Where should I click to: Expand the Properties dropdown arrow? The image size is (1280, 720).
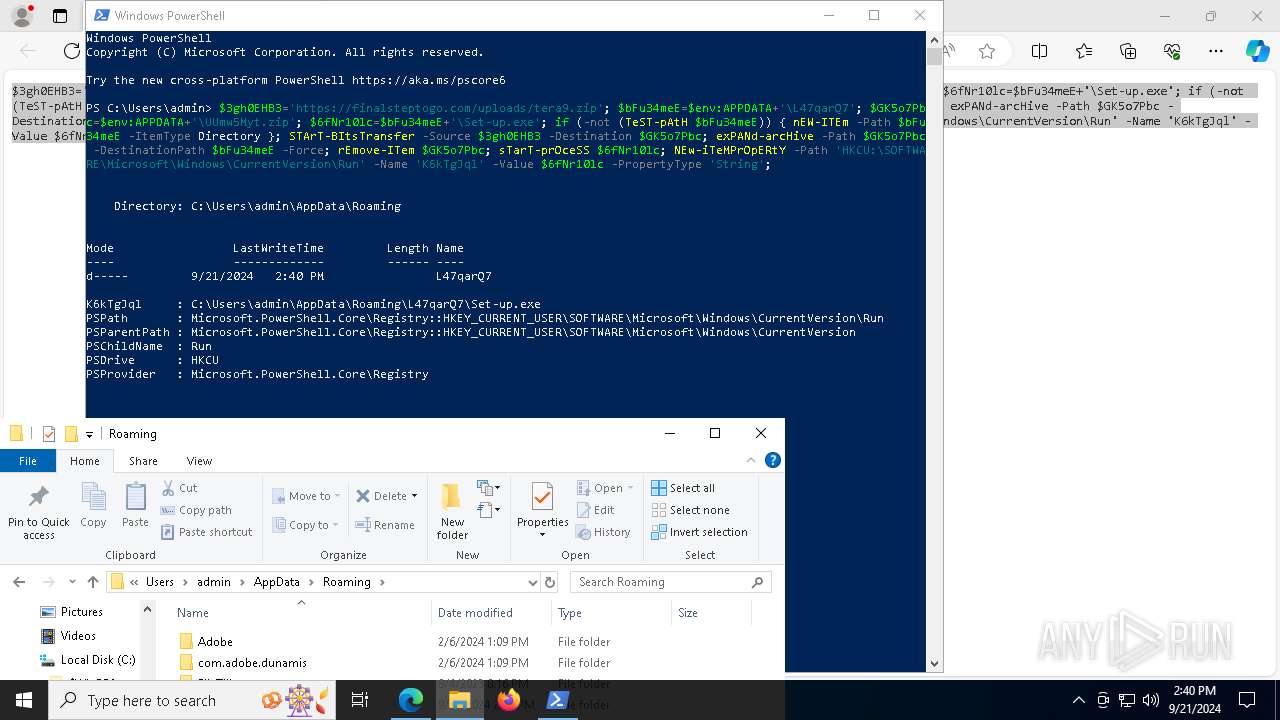pos(543,534)
